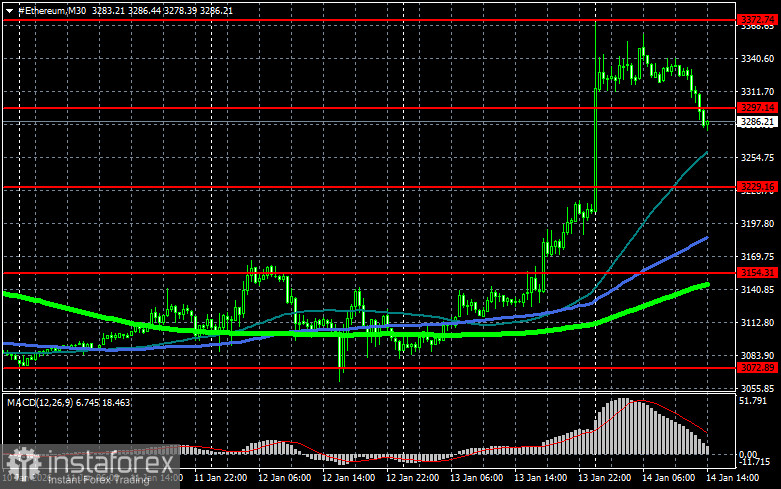Click the 13 Jan 06:00 time axis label
Viewport: 781px width, 489px height.
(477, 478)
